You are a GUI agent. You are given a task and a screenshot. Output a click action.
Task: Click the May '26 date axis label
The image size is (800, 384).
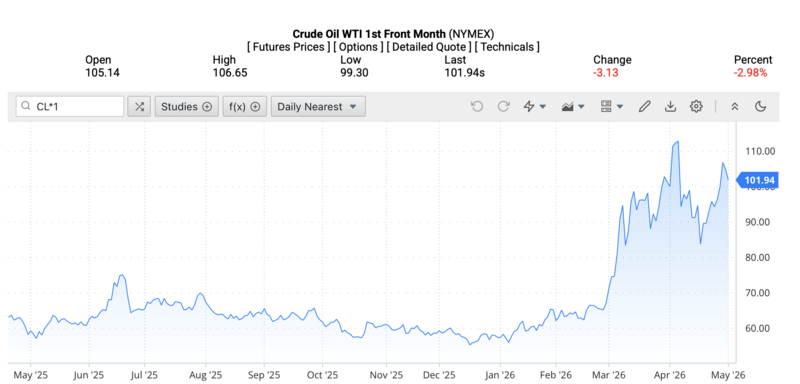(x=728, y=375)
